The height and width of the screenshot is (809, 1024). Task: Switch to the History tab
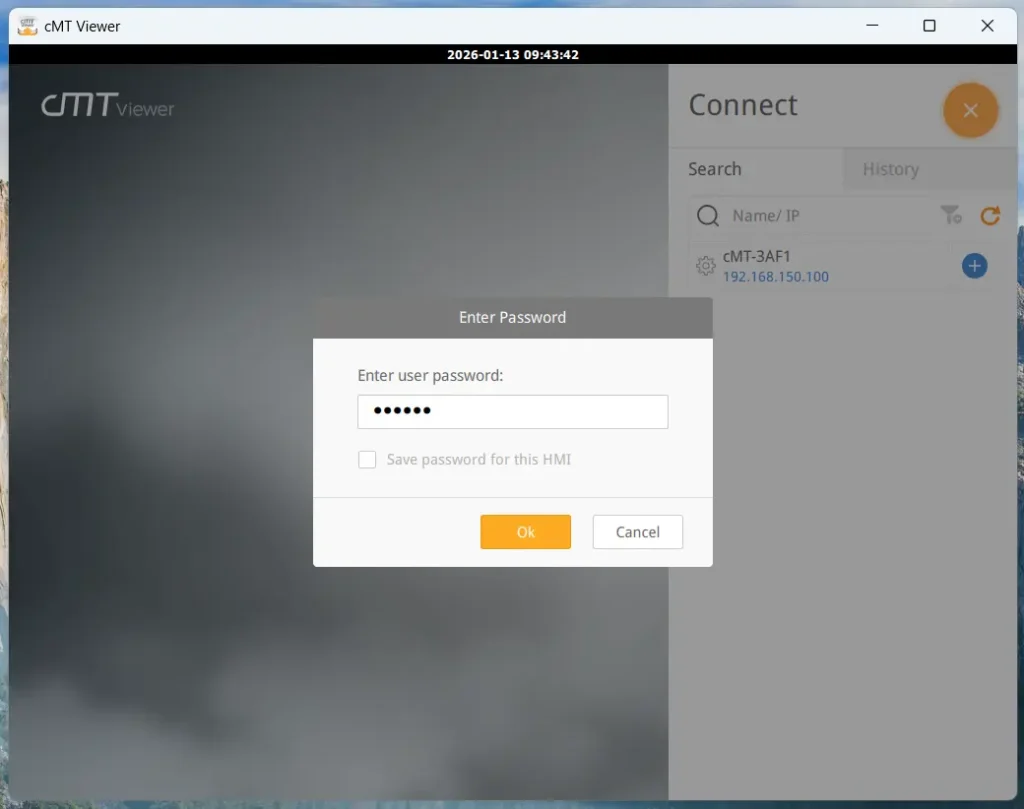pos(890,168)
